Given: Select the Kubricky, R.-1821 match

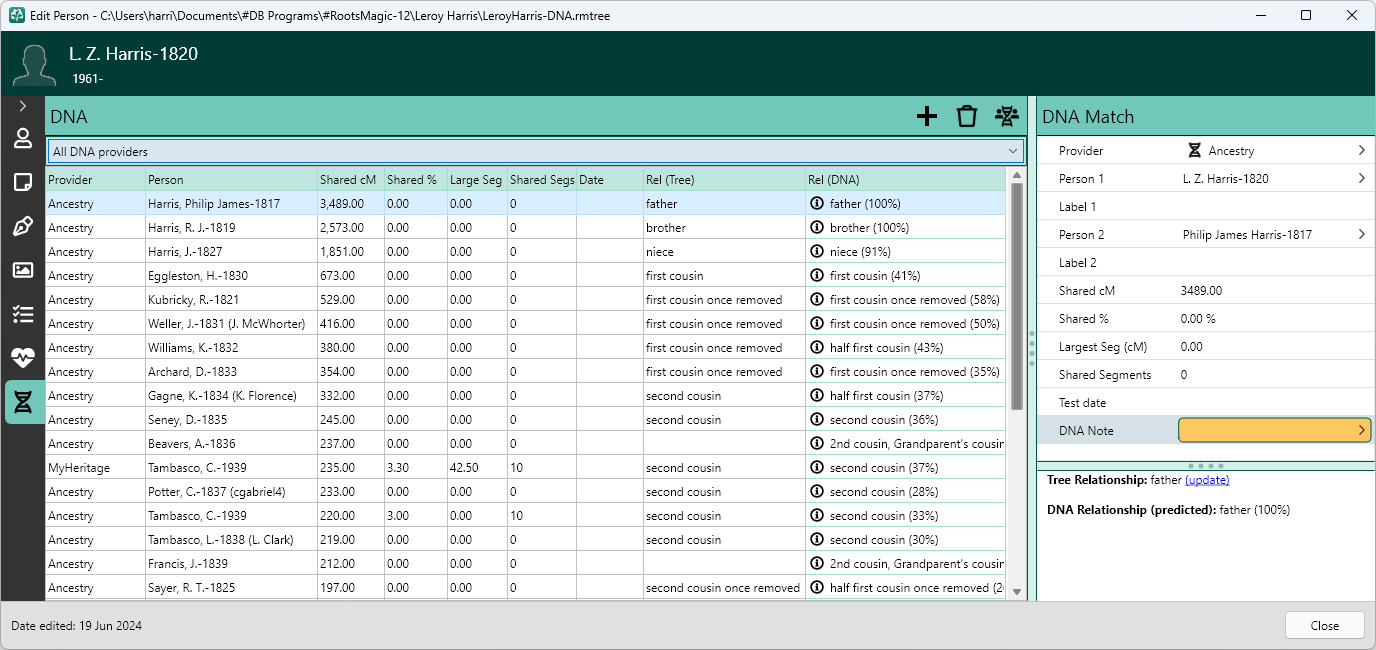Looking at the screenshot, I should click(526, 300).
